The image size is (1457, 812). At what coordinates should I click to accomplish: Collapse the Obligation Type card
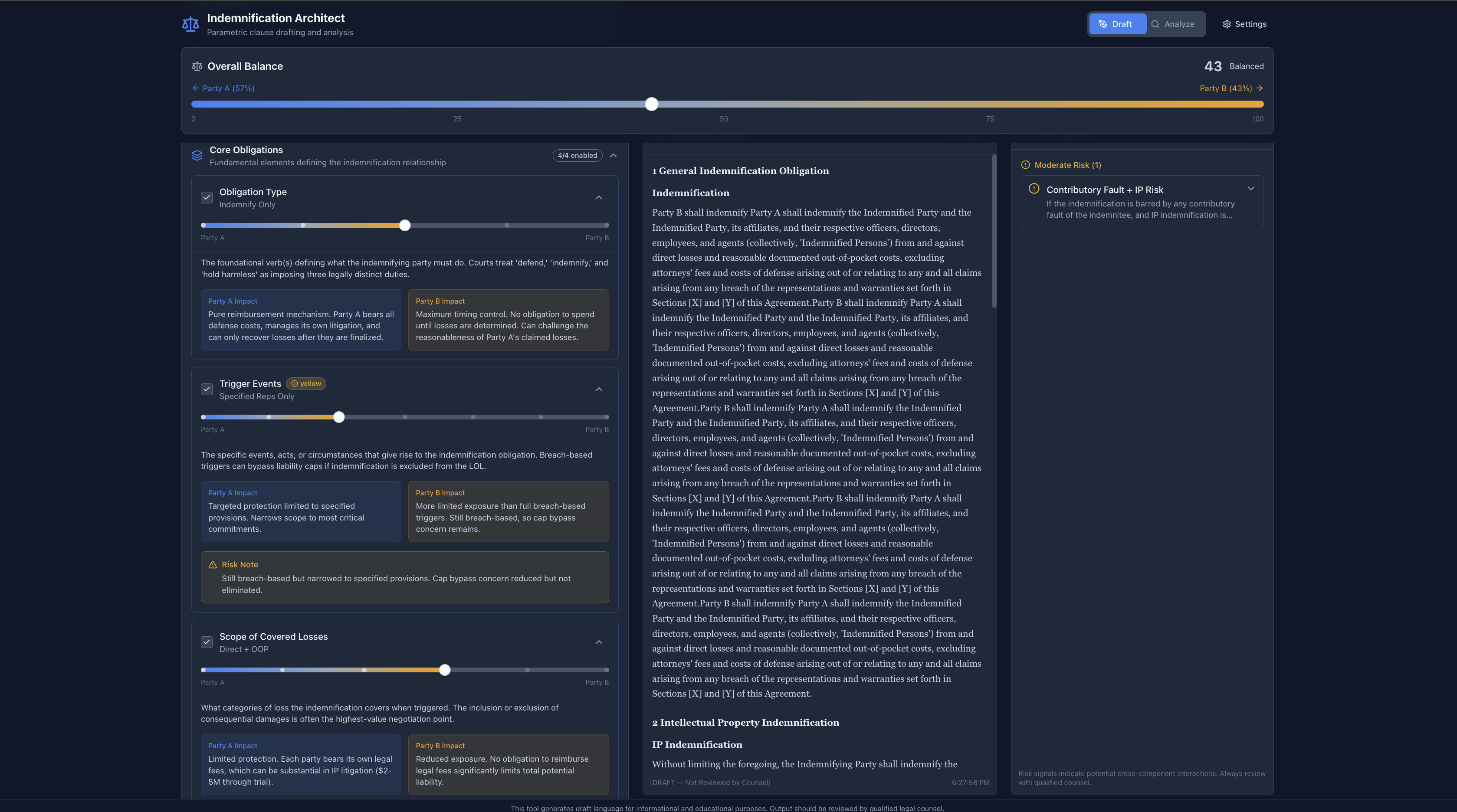[x=599, y=198]
